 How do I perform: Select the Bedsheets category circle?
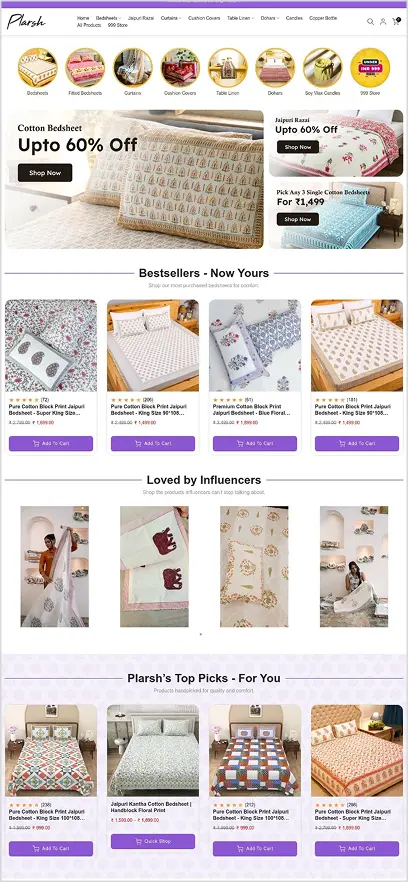pyautogui.click(x=38, y=68)
